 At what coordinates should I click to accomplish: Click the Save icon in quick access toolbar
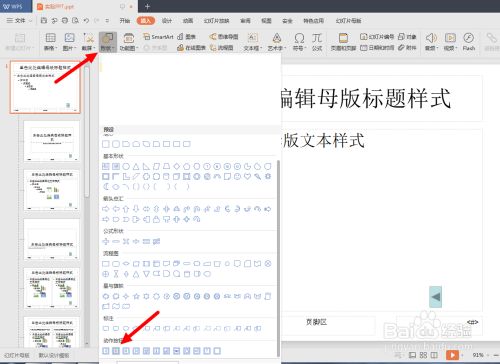coord(44,21)
